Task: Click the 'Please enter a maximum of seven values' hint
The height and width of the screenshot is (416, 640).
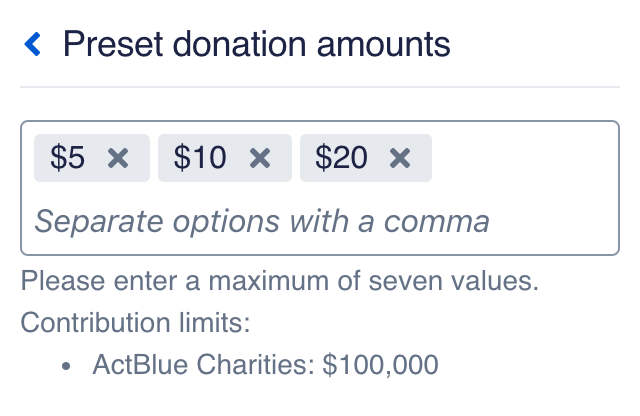Action: click(280, 281)
